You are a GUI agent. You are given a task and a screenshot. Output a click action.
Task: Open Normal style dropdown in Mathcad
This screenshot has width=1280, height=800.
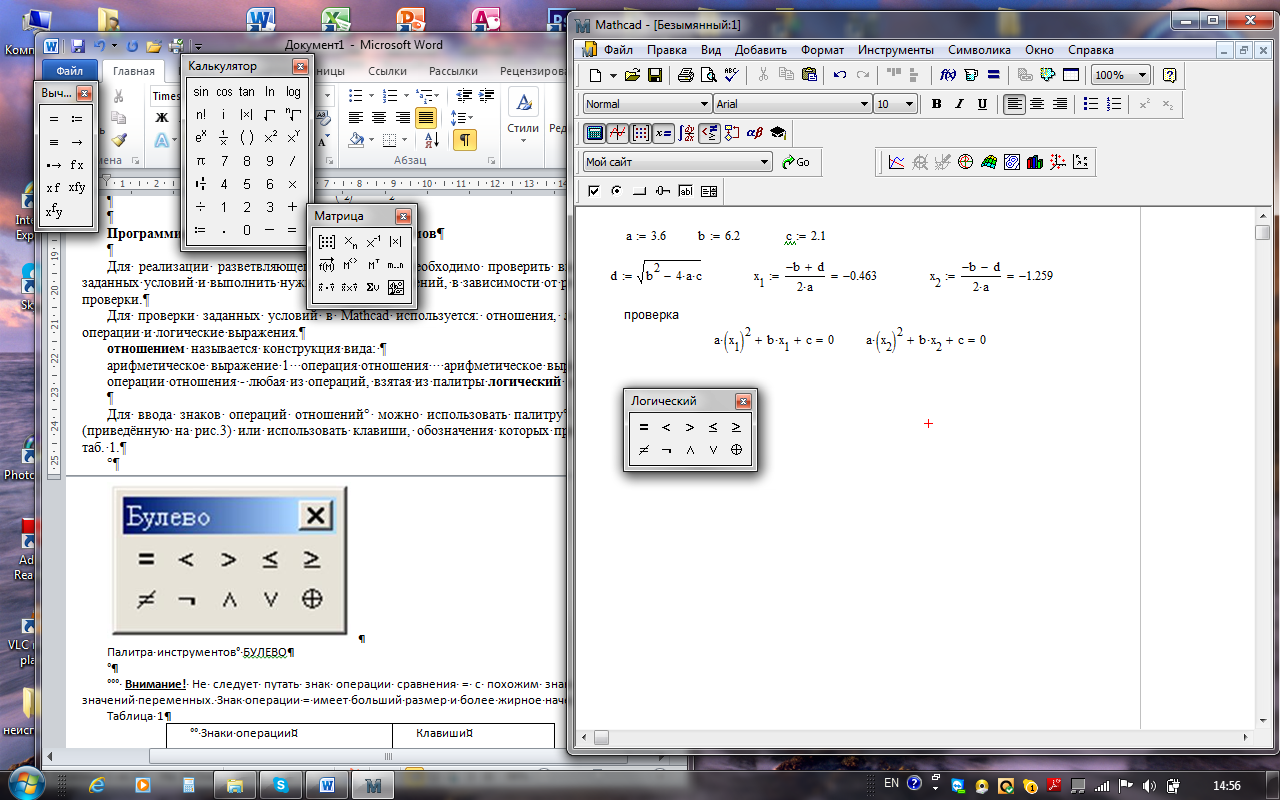[x=703, y=104]
